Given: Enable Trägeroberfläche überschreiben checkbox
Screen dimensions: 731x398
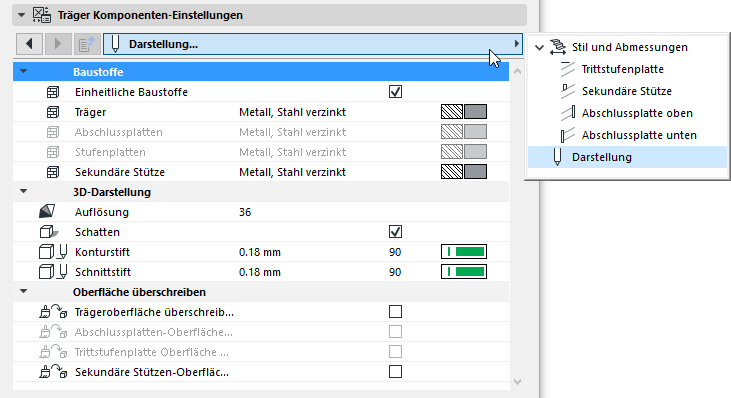Looking at the screenshot, I should pos(395,311).
